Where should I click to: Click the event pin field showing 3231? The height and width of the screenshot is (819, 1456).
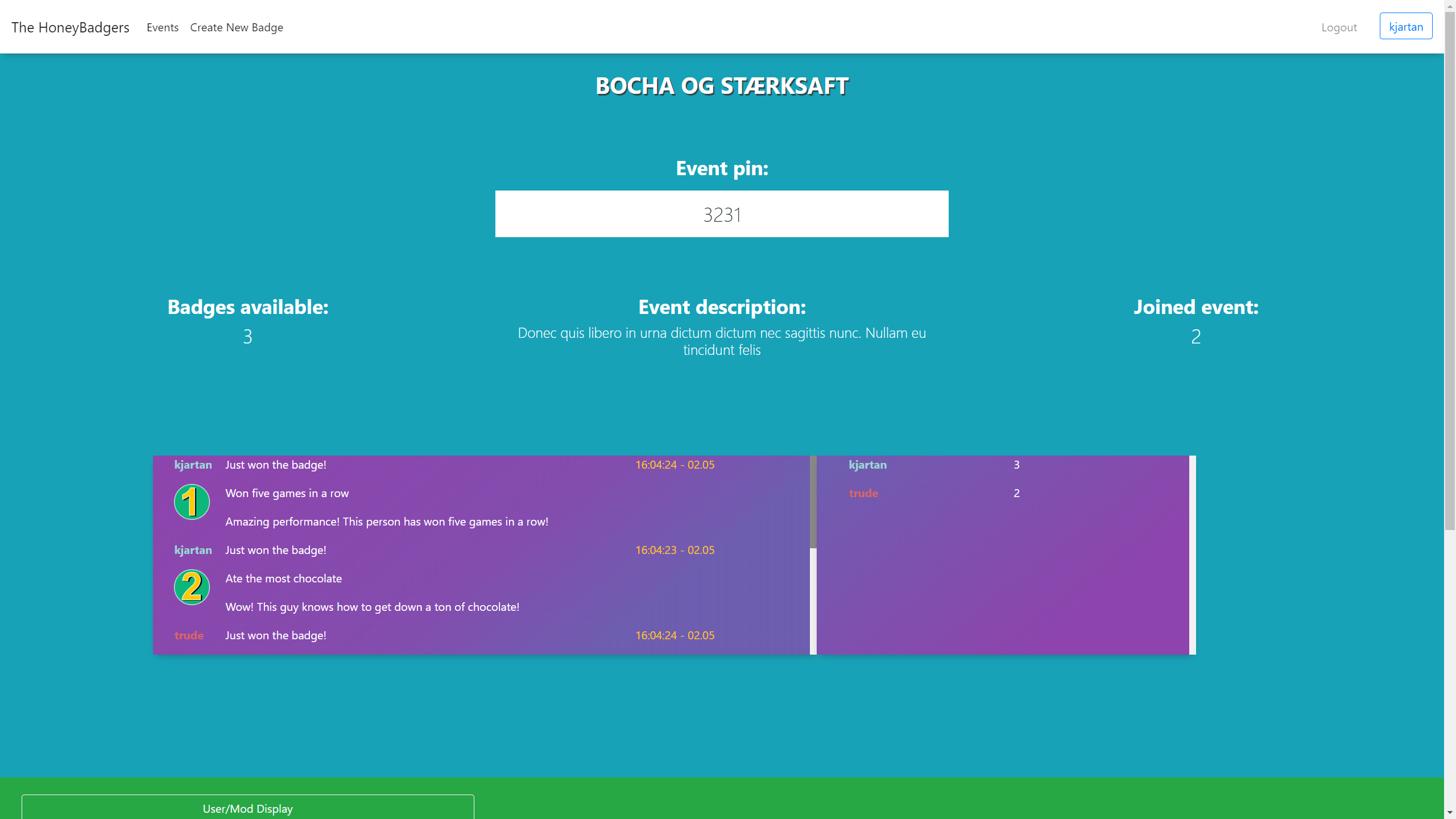pyautogui.click(x=722, y=214)
